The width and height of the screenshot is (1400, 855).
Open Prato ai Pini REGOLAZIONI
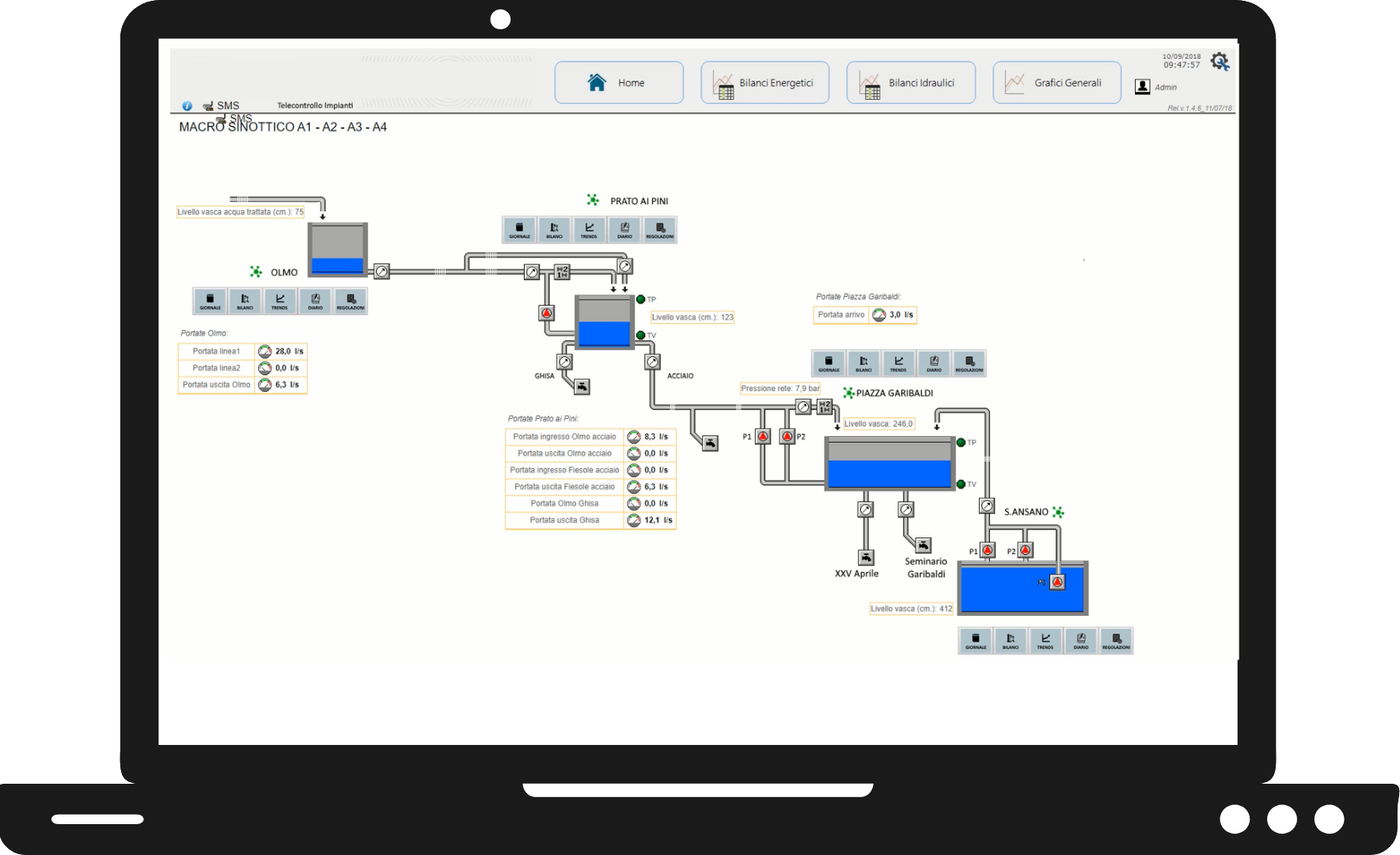tap(660, 230)
